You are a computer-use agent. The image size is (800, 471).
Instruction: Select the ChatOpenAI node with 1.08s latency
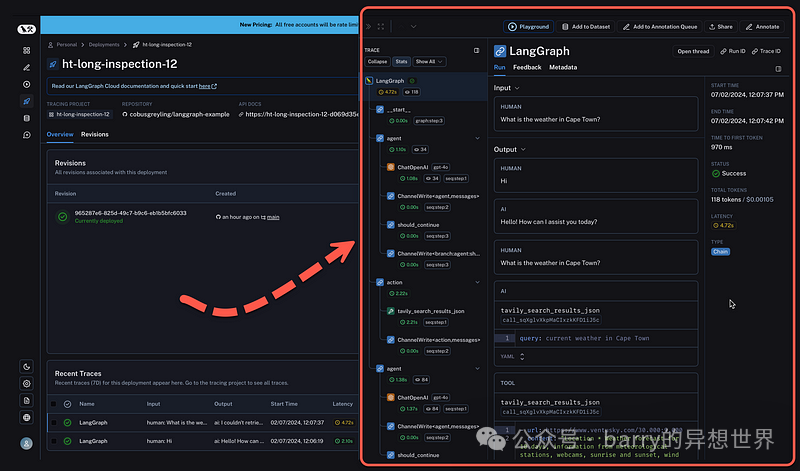[412, 167]
